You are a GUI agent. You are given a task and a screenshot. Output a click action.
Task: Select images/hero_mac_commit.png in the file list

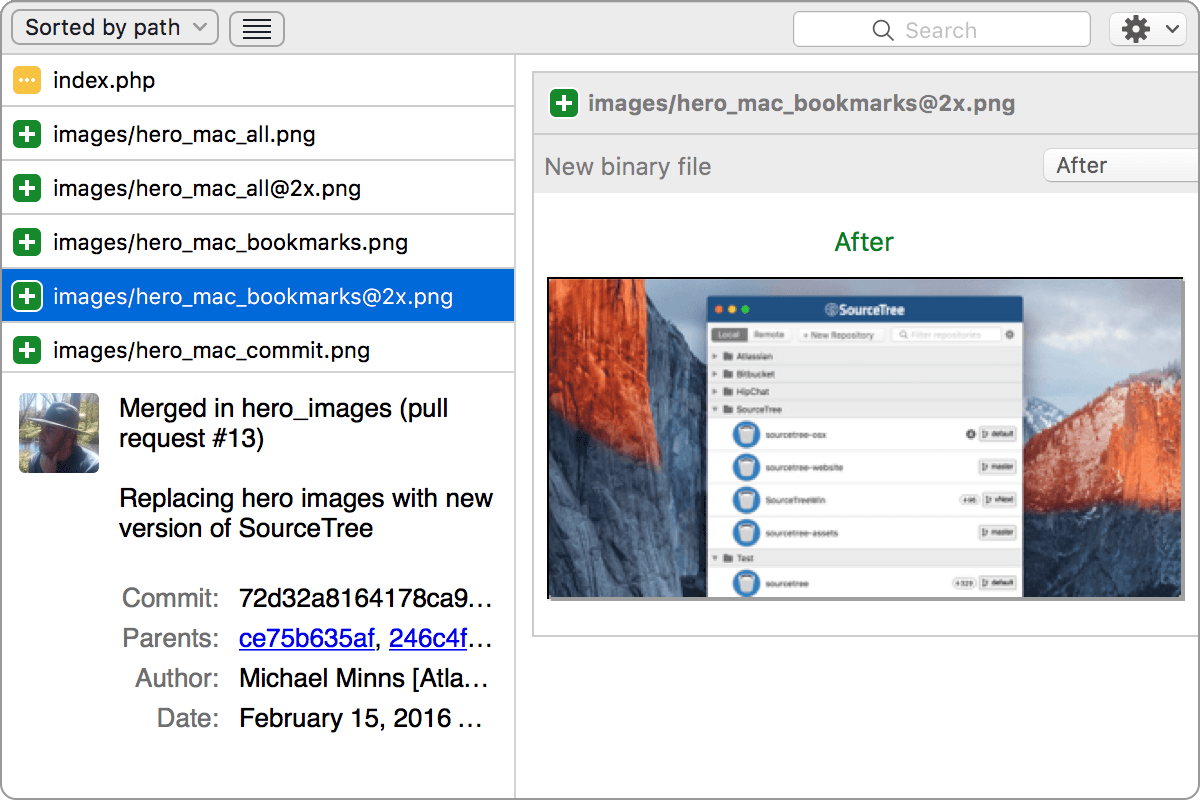[x=200, y=349]
